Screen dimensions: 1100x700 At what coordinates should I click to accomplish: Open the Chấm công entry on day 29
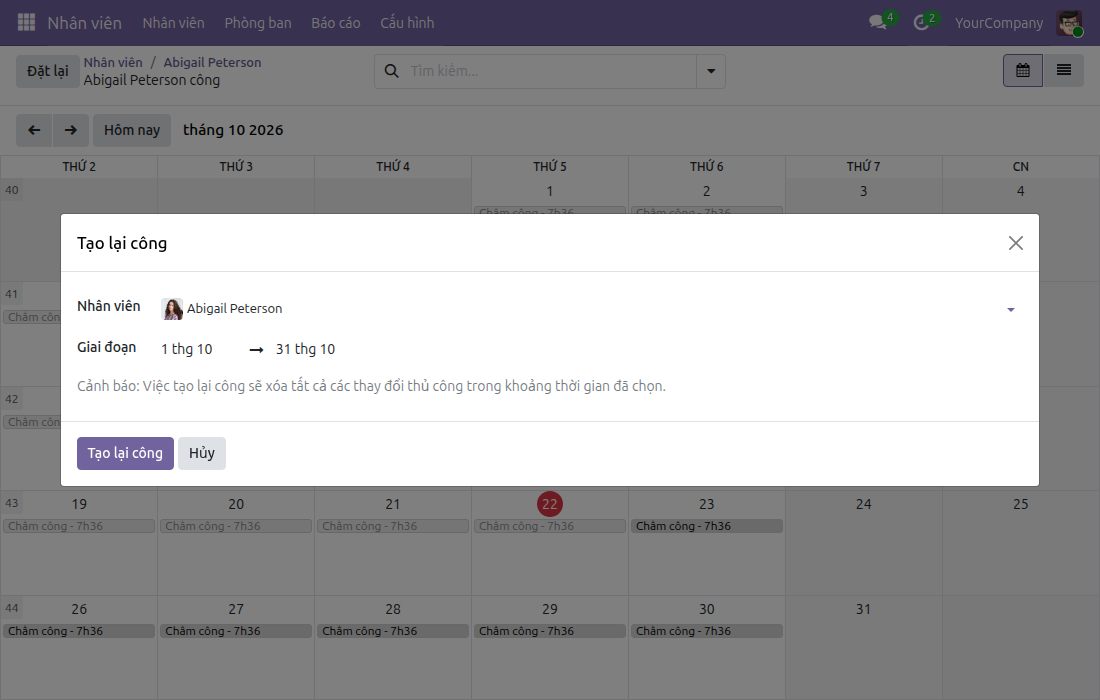549,631
